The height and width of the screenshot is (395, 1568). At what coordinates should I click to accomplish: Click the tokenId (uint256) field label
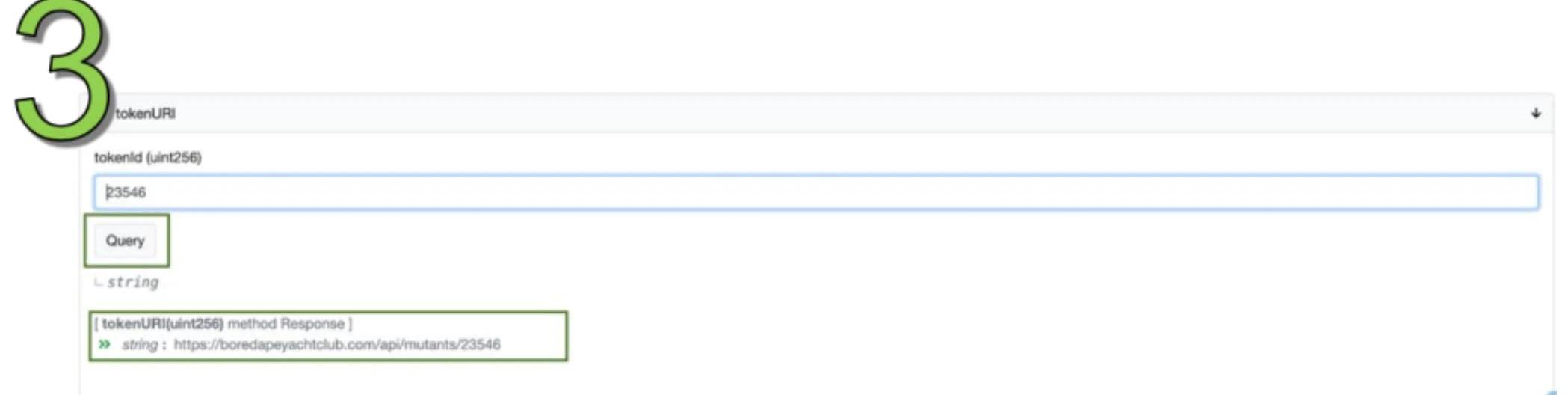click(x=148, y=157)
